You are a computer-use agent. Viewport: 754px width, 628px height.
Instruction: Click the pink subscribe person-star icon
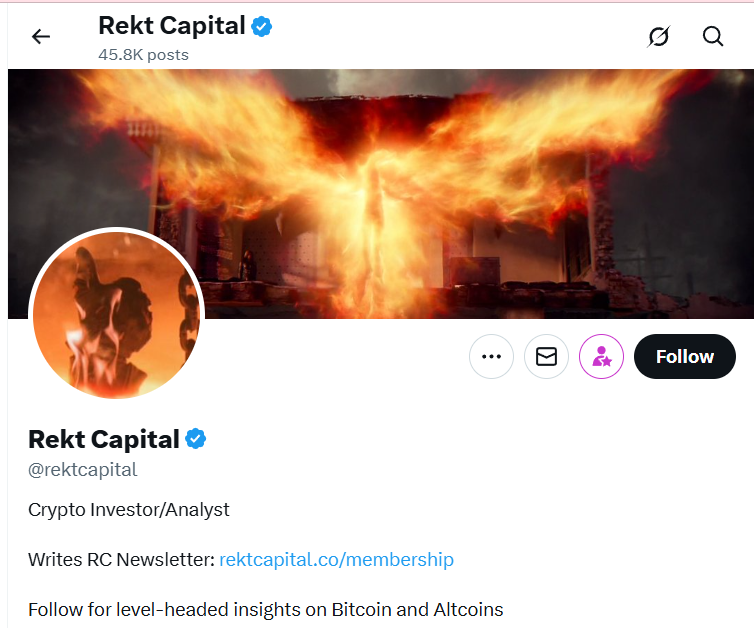coord(601,357)
